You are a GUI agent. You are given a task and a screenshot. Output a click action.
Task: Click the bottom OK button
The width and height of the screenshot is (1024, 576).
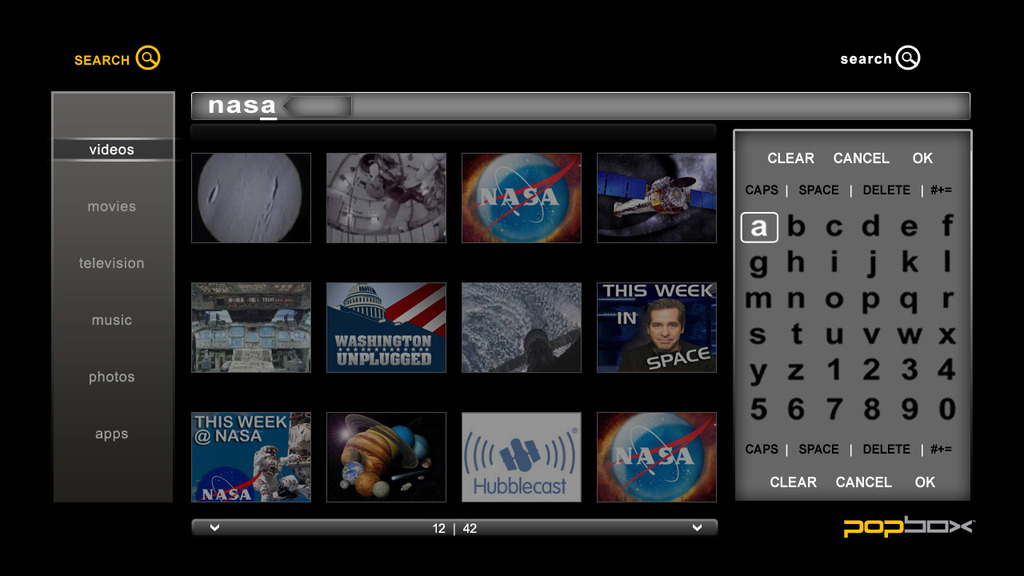click(x=925, y=482)
